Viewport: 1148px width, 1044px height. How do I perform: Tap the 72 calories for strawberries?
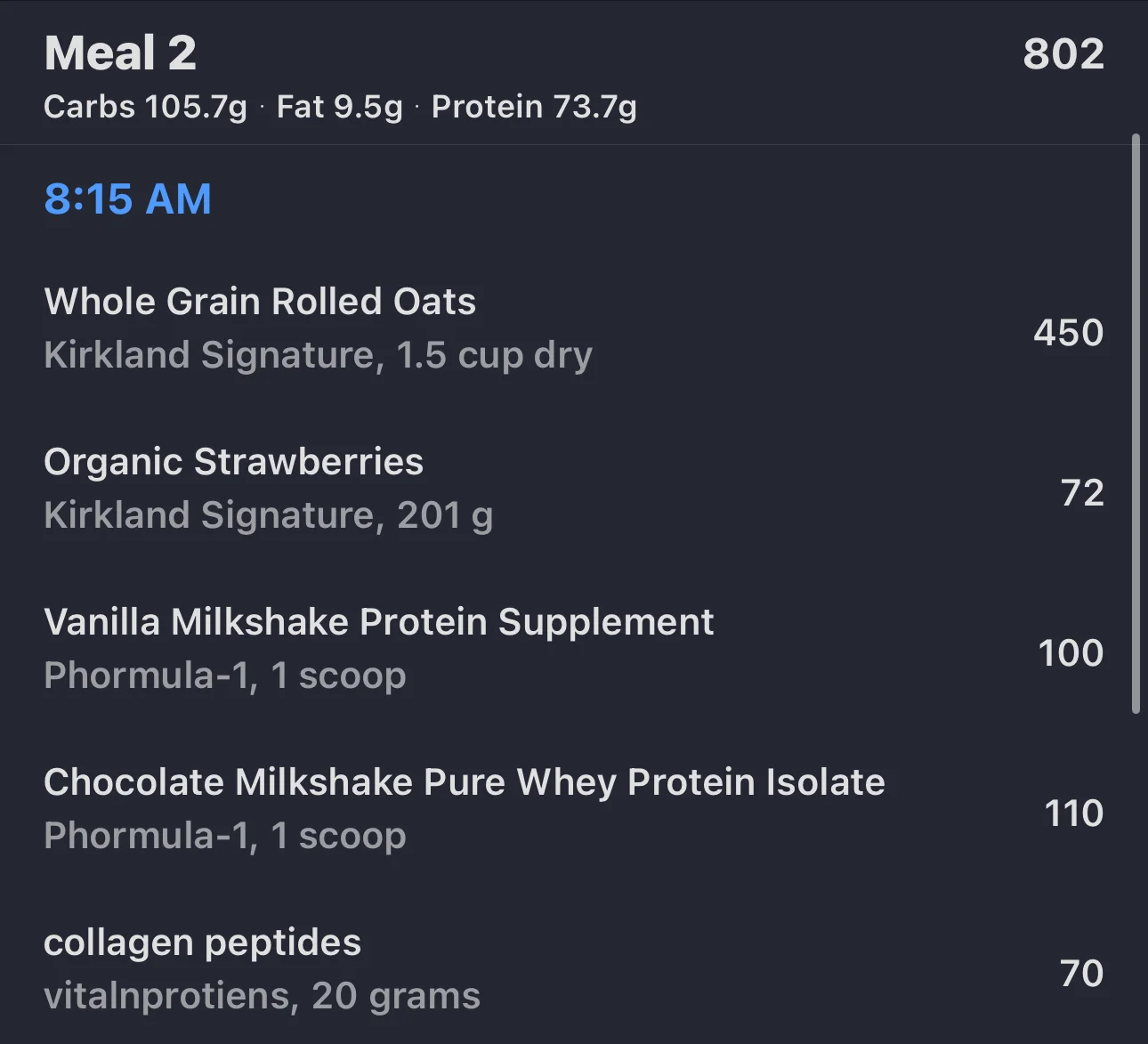1082,493
